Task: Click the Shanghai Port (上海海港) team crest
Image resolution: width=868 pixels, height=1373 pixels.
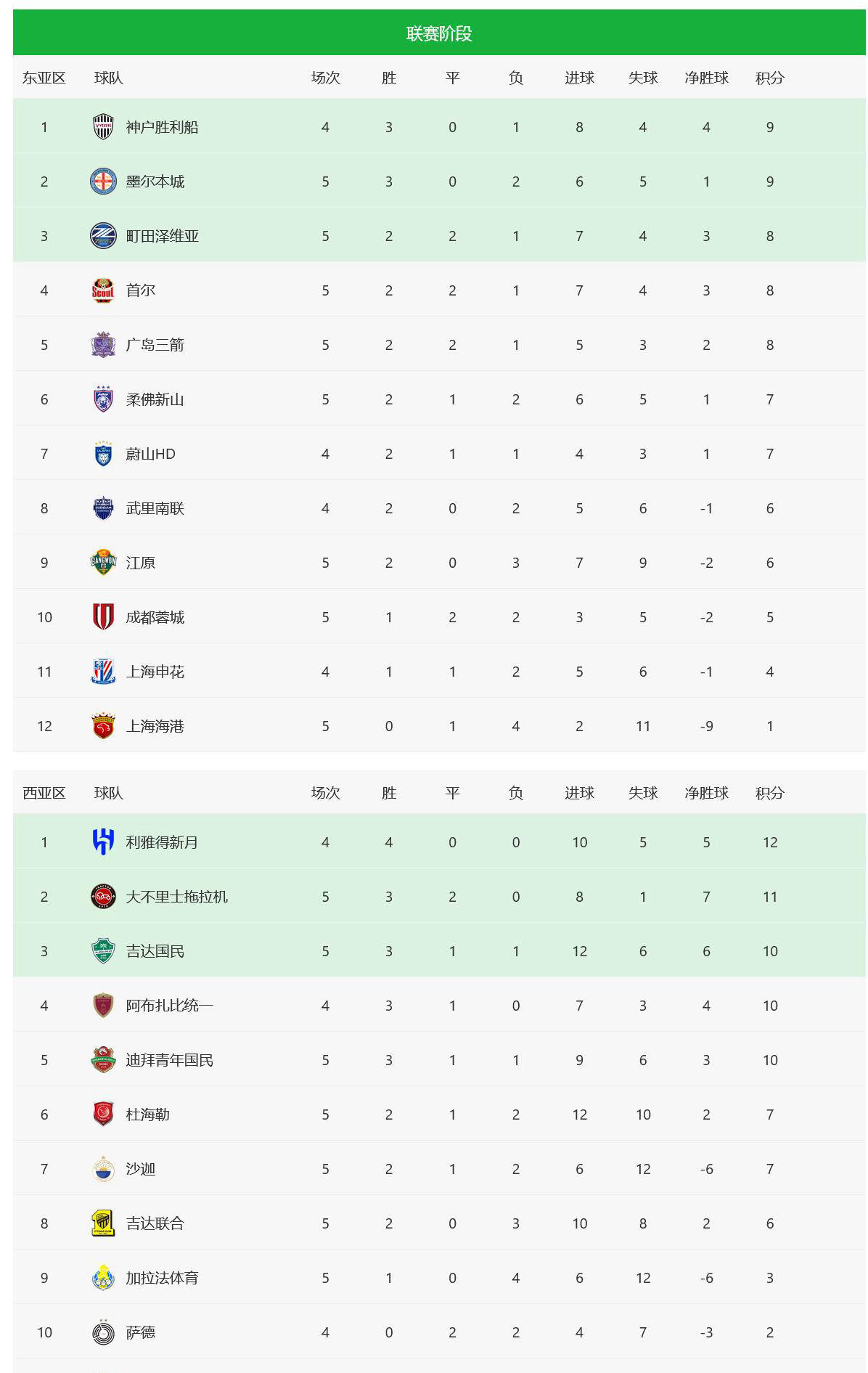Action: [x=103, y=726]
